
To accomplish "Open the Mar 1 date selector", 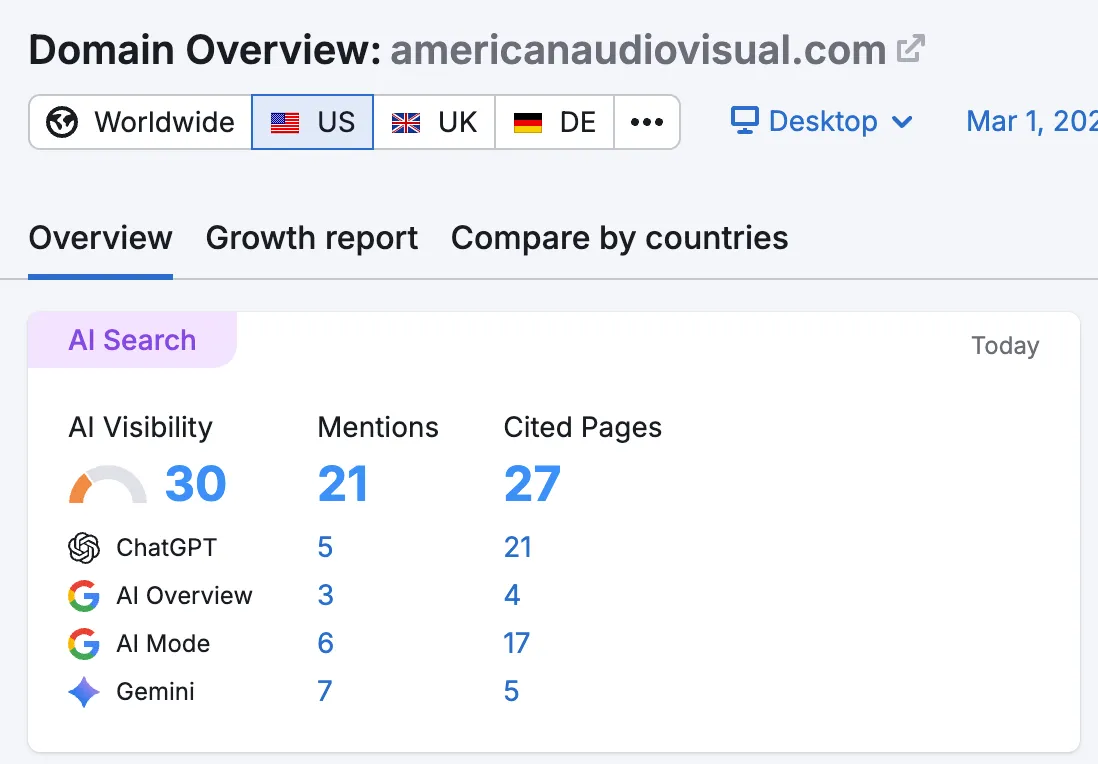I will pyautogui.click(x=1031, y=120).
